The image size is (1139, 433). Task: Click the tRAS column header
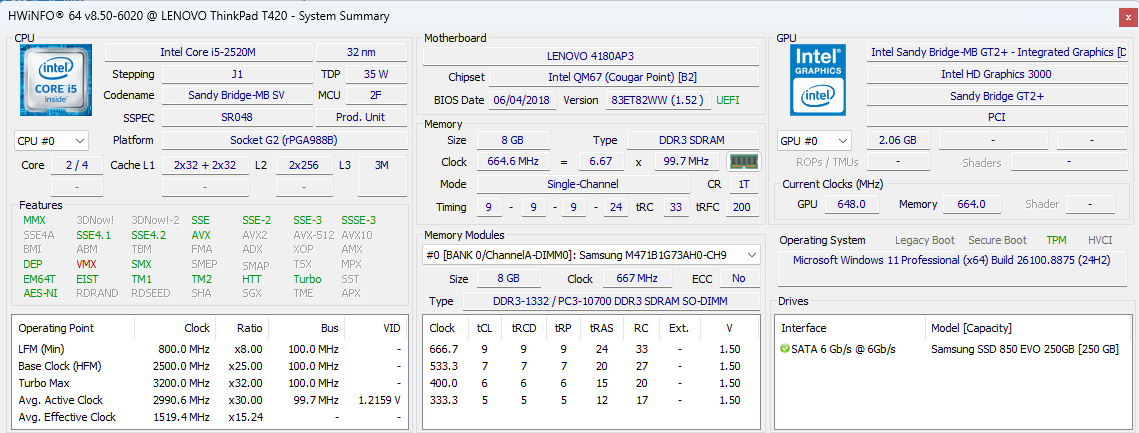pyautogui.click(x=601, y=328)
